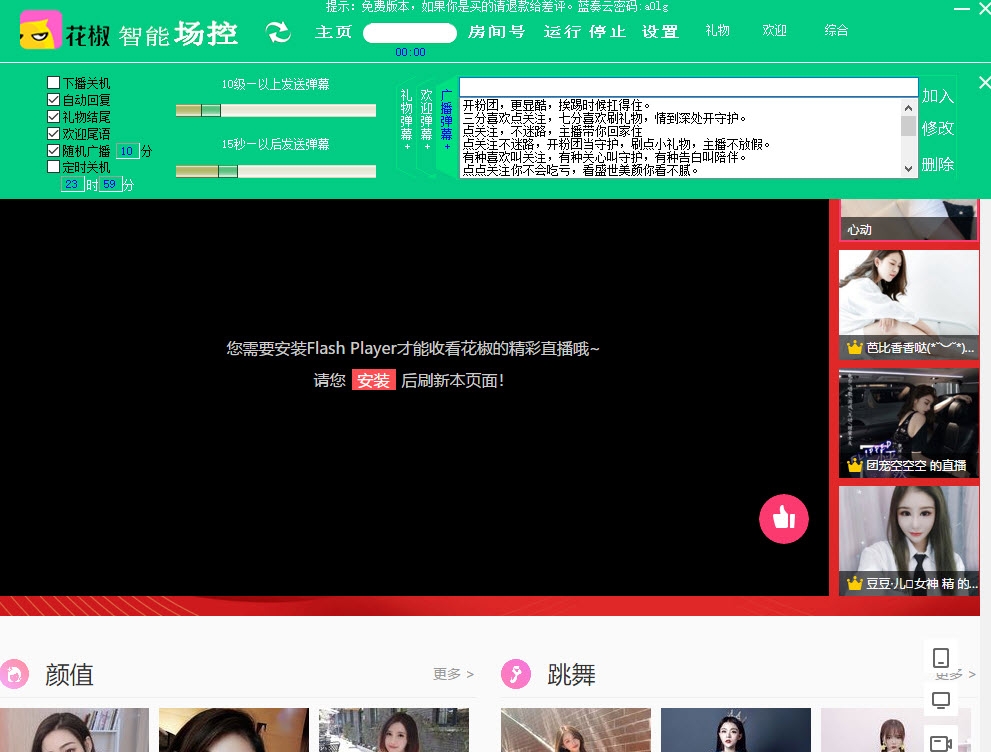Viewport: 991px width, 752px height.
Task: Click scroll-down arrow of the broadcast message list
Action: [x=909, y=169]
